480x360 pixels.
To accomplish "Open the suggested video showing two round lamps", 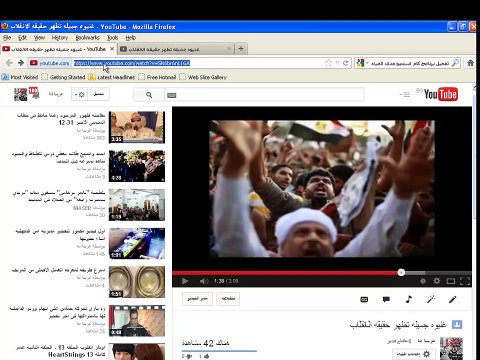I will click(137, 282).
